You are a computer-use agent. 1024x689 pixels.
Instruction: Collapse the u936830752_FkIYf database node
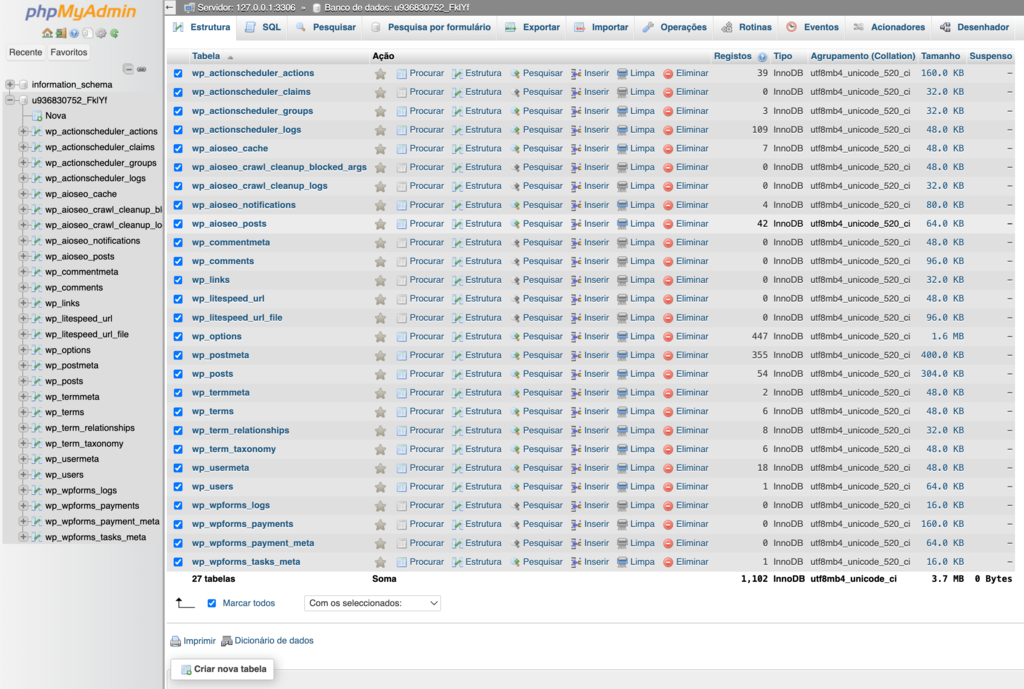10,101
